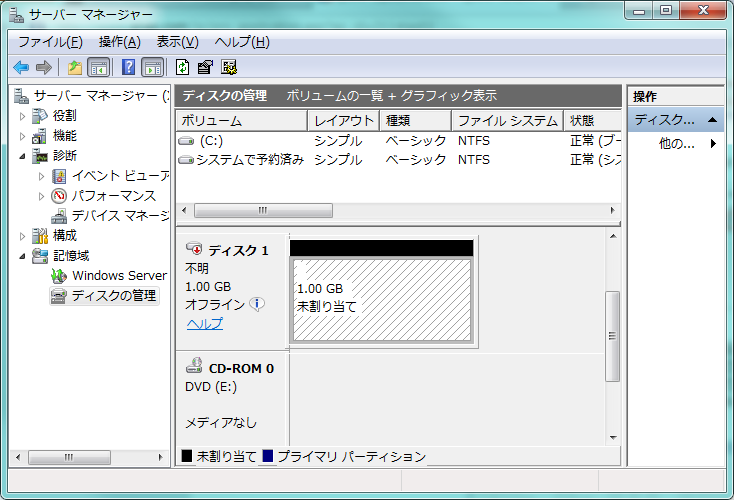This screenshot has height=500, width=734.
Task: Select the 記憶域 tree node icon
Action: pos(40,256)
